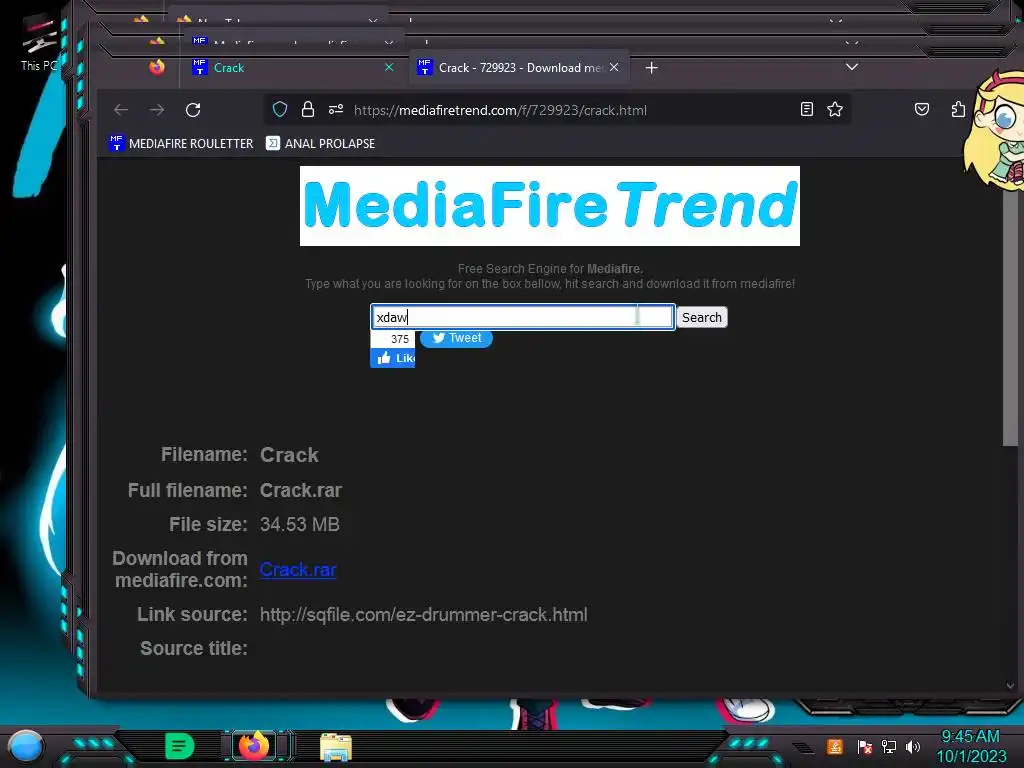1024x768 pixels.
Task: Click the Filename value Crack
Action: [289, 455]
